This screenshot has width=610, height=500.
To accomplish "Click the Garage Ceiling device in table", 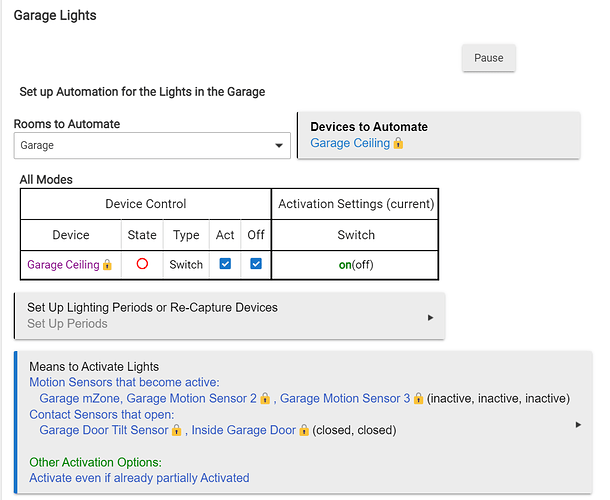I will [x=63, y=265].
